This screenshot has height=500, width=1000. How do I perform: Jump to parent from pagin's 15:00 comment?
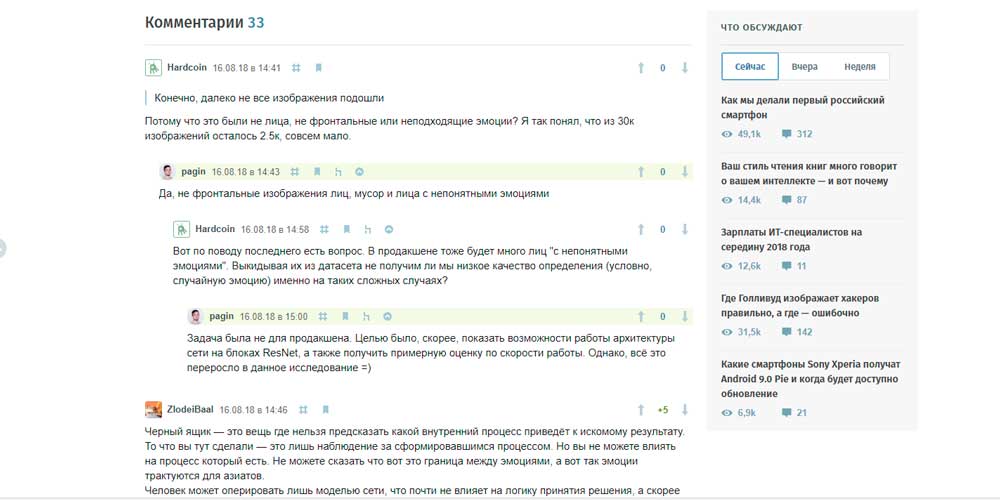click(387, 316)
